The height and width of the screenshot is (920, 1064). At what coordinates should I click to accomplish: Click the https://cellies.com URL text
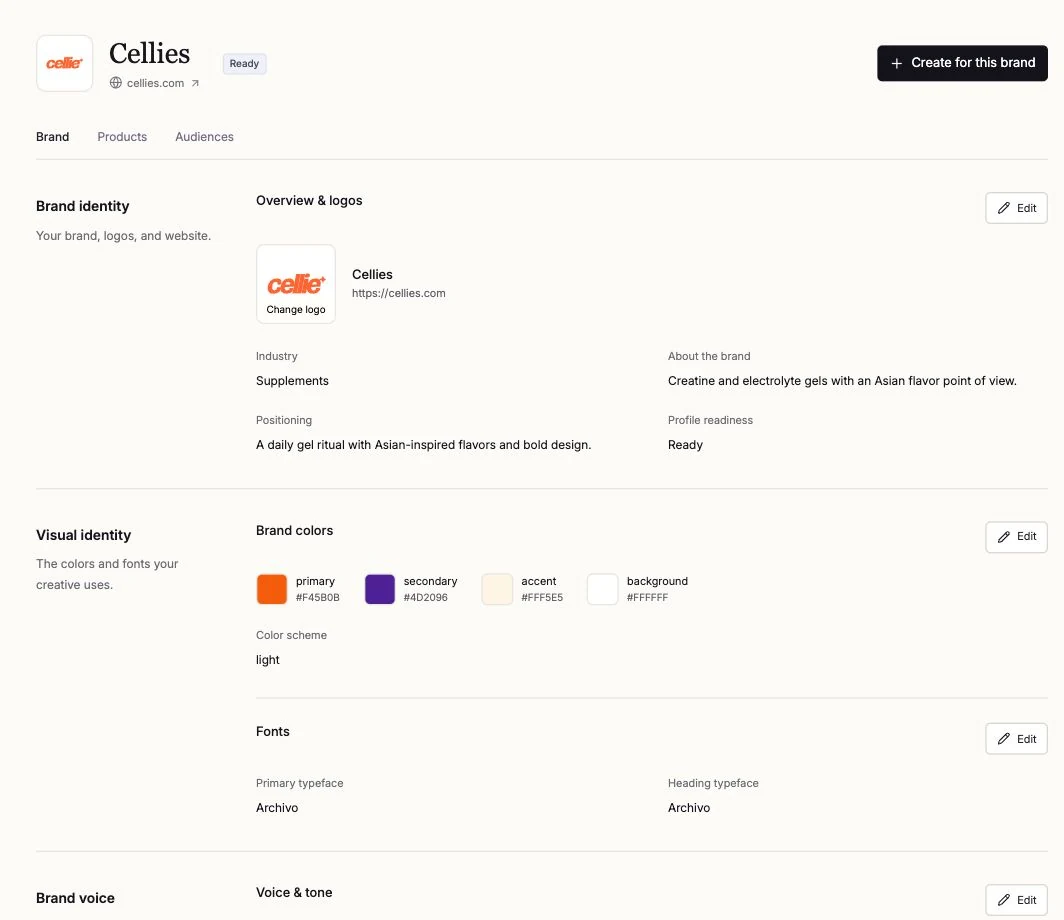click(398, 293)
